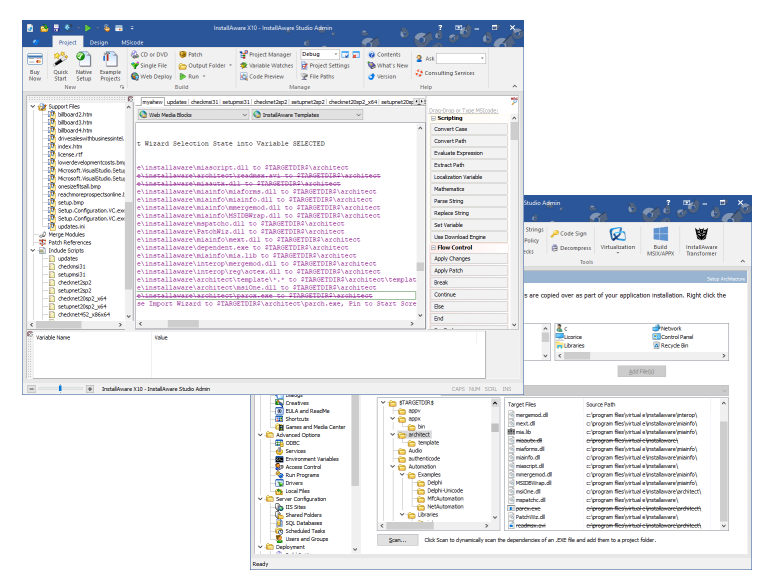Click the Replace String command button

coord(469,213)
